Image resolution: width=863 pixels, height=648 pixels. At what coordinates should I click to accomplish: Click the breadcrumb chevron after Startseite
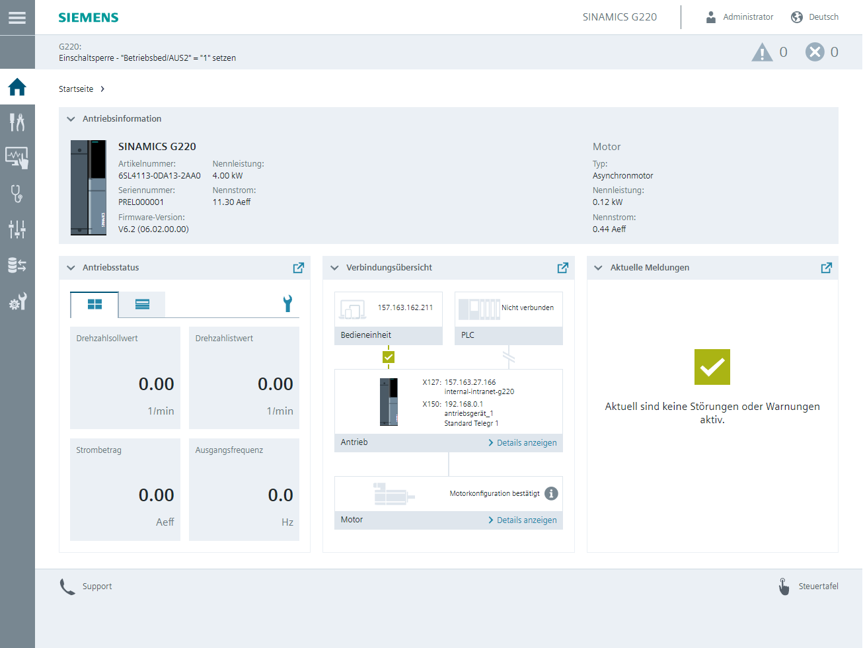[x=102, y=89]
